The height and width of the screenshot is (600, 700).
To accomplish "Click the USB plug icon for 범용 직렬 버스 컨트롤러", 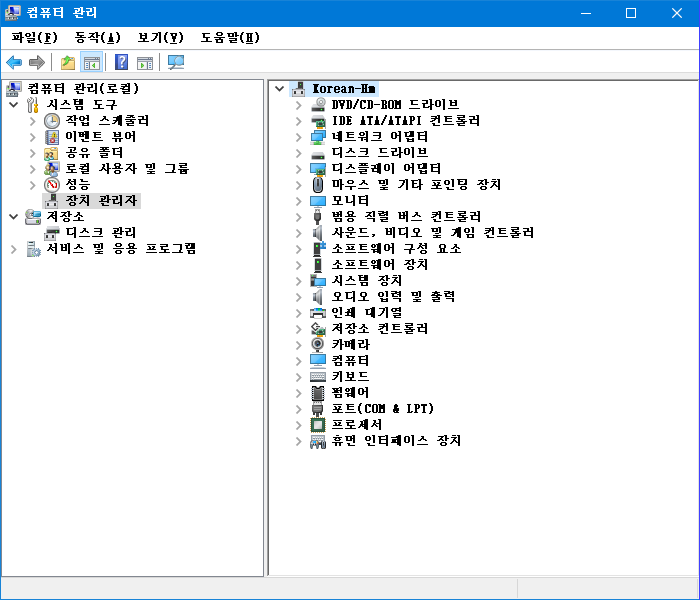I will point(317,217).
